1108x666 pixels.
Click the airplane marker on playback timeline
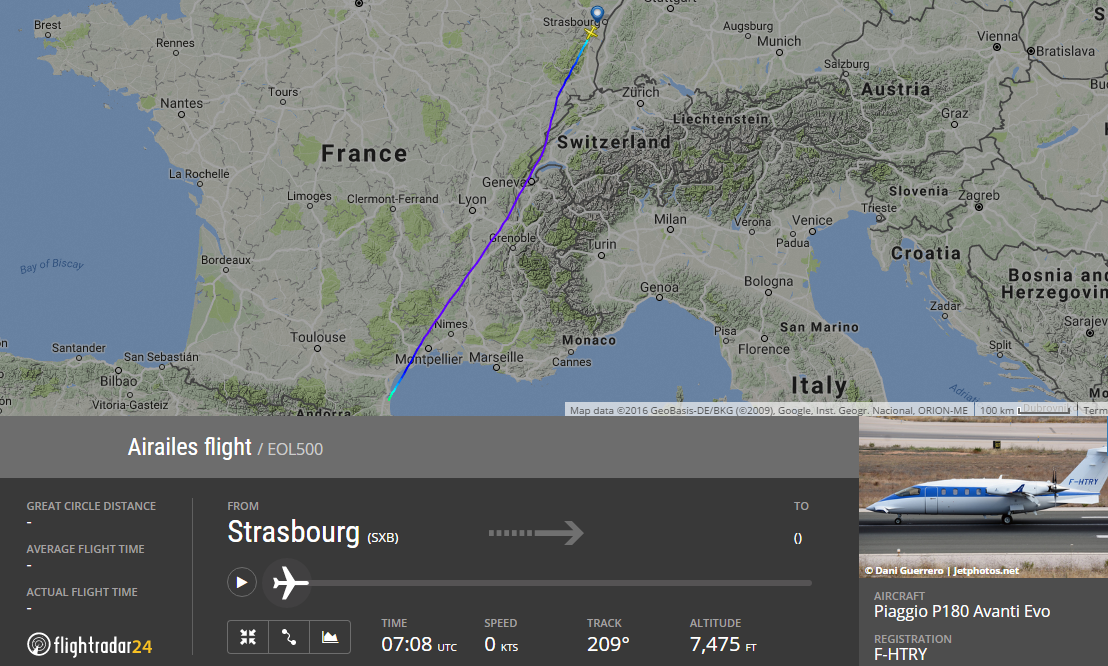[x=288, y=583]
